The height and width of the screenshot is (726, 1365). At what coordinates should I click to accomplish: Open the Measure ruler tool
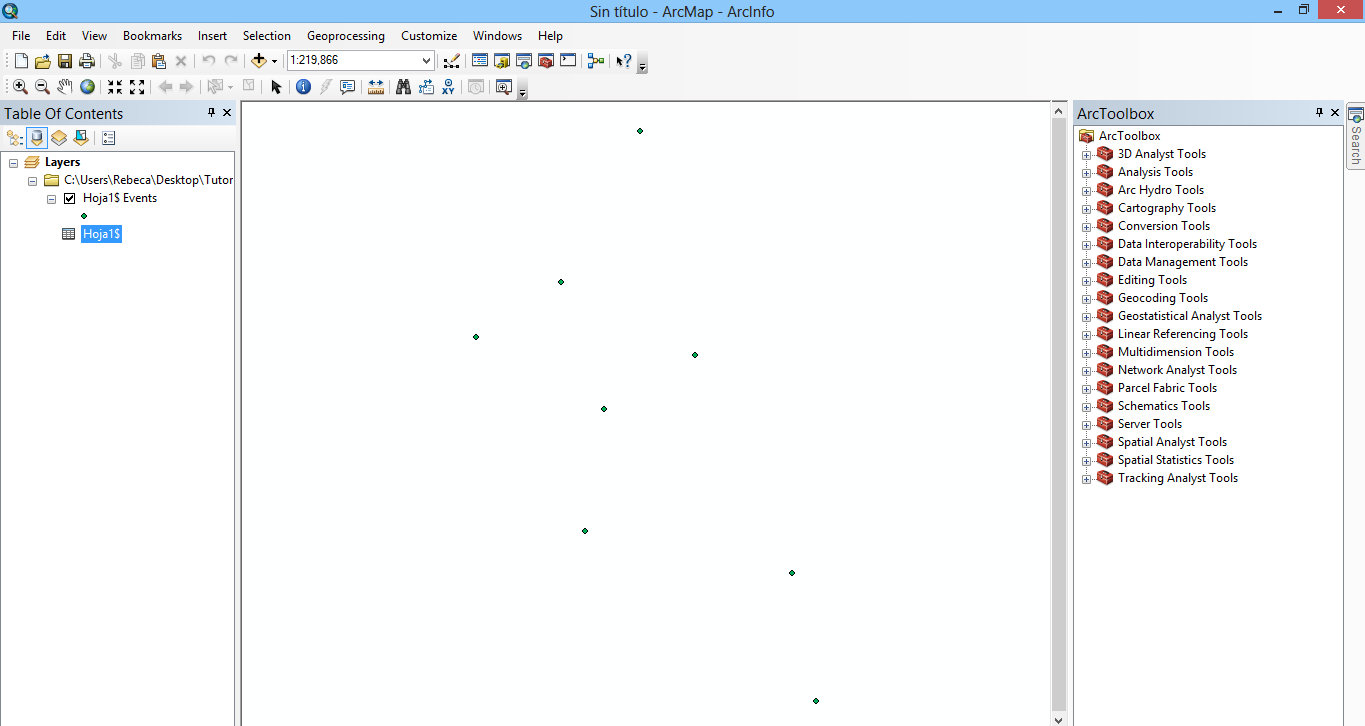click(x=376, y=87)
